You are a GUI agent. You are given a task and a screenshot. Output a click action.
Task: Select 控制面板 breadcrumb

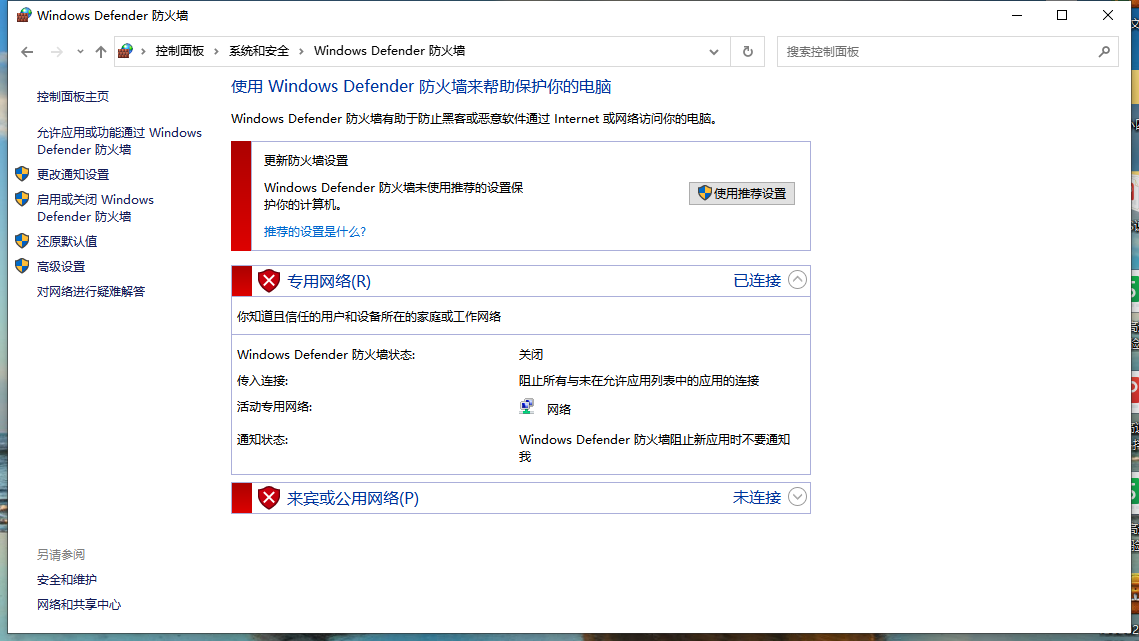(x=179, y=51)
